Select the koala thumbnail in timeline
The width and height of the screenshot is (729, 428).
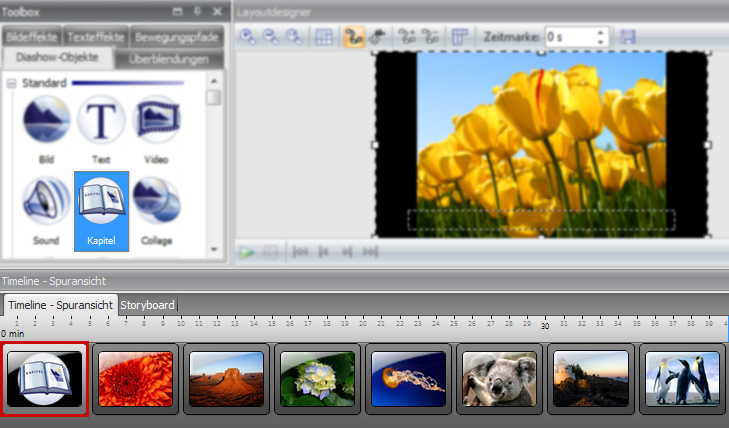coord(498,379)
